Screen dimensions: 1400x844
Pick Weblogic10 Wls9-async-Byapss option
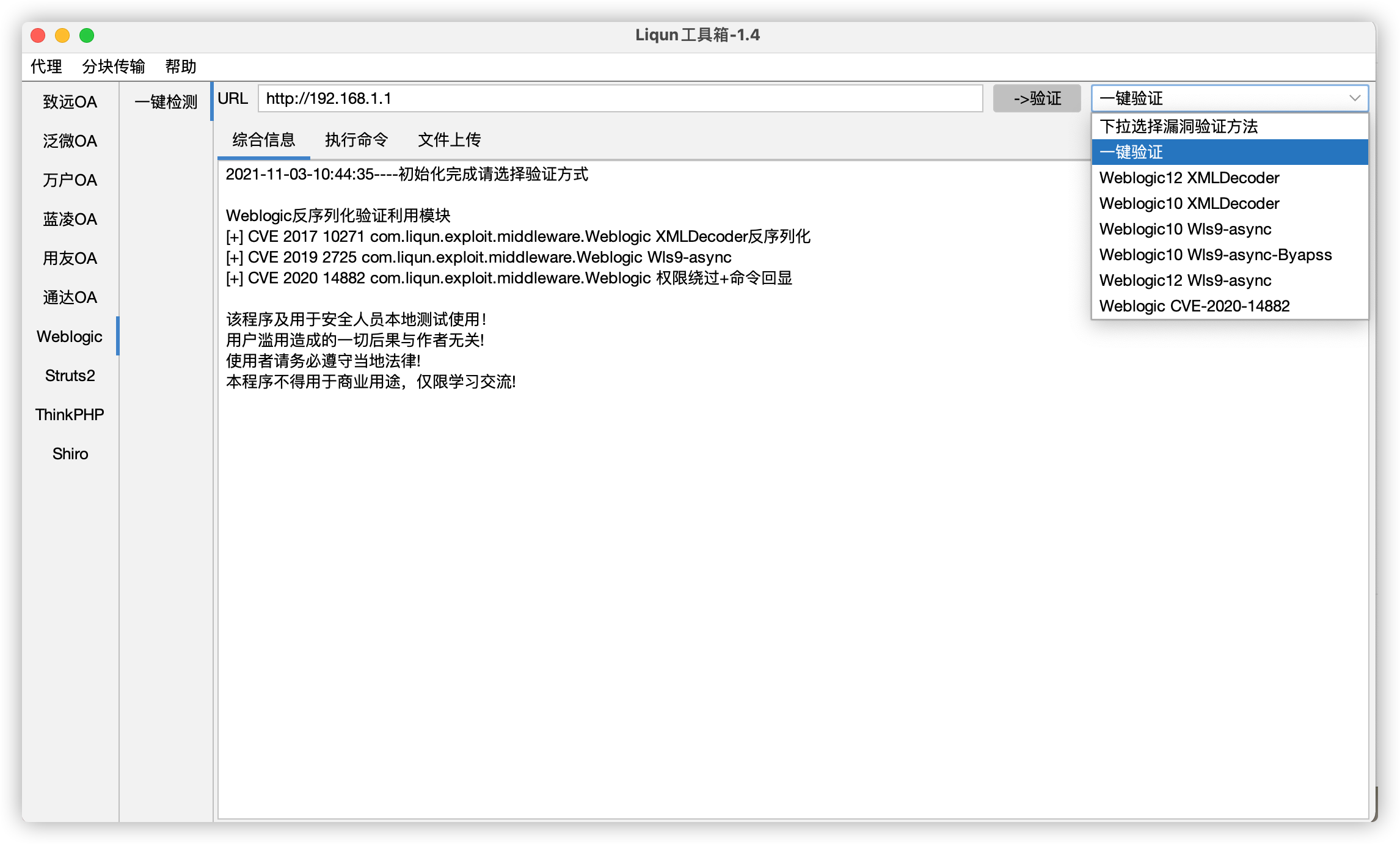click(x=1216, y=255)
